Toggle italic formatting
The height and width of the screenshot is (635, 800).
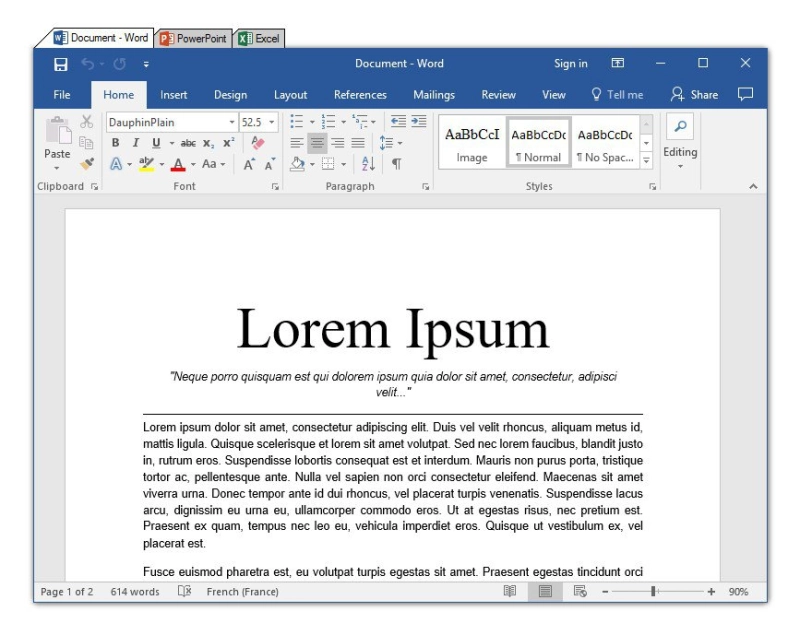(136, 143)
